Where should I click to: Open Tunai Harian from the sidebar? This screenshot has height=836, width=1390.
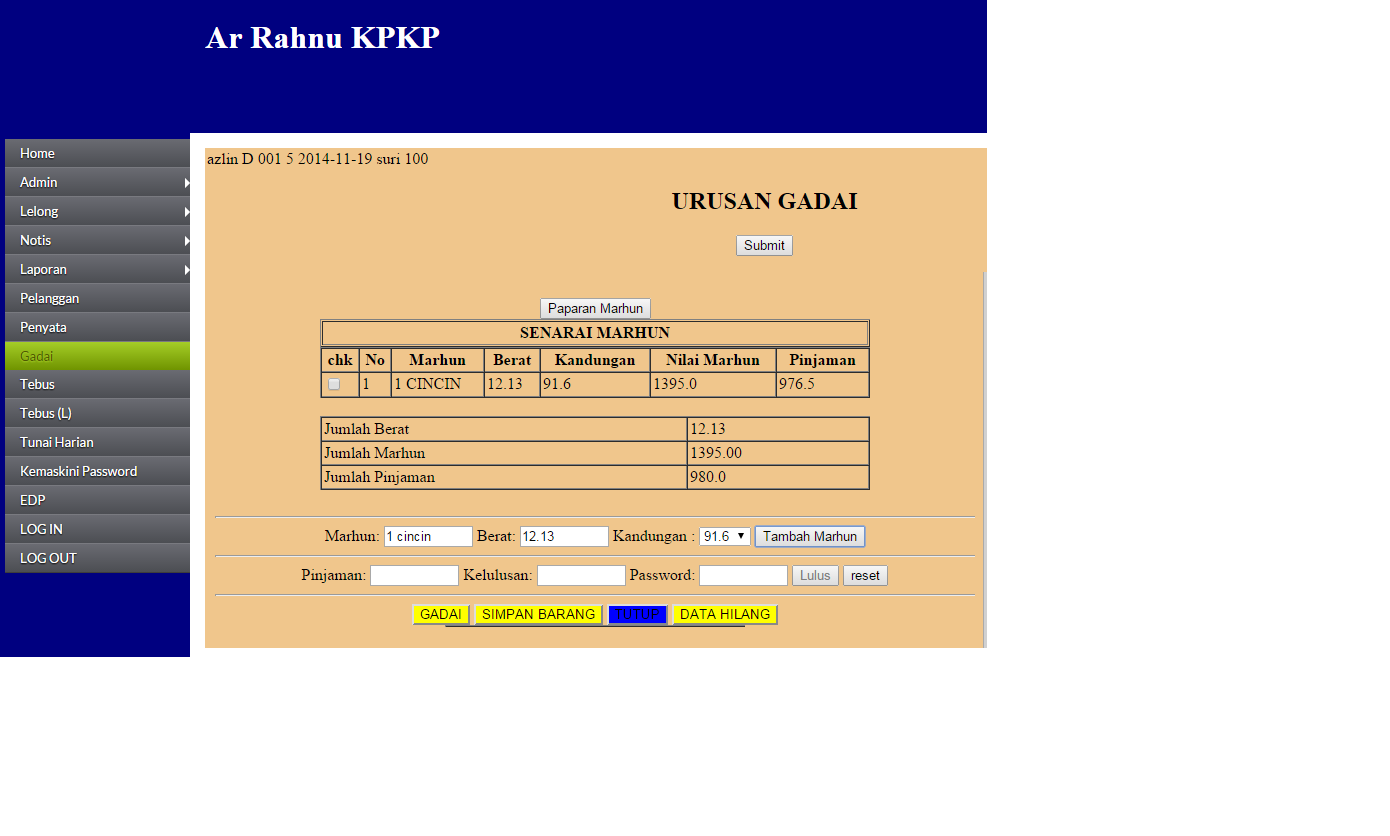coord(97,442)
